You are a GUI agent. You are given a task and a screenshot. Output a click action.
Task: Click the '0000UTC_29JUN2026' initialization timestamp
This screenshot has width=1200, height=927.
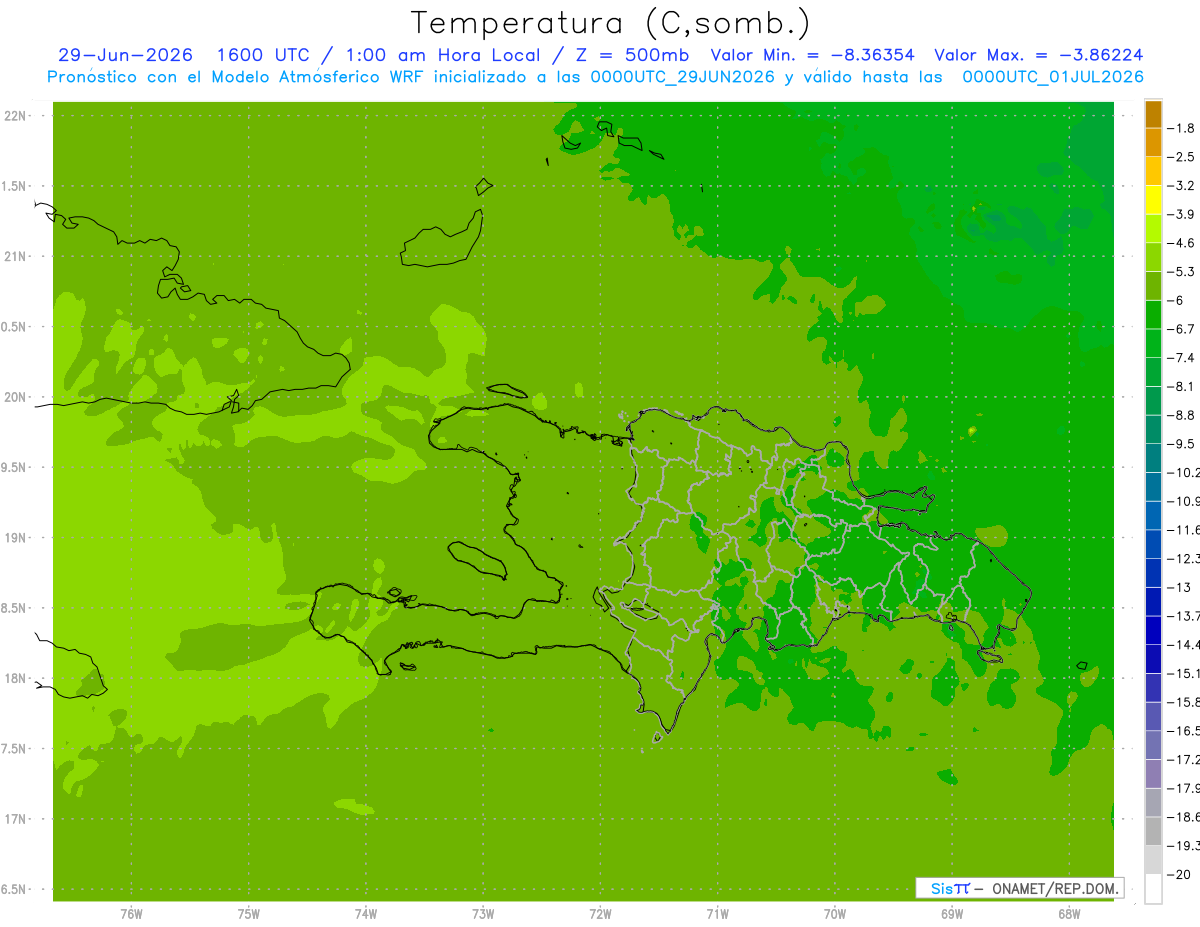(x=683, y=77)
